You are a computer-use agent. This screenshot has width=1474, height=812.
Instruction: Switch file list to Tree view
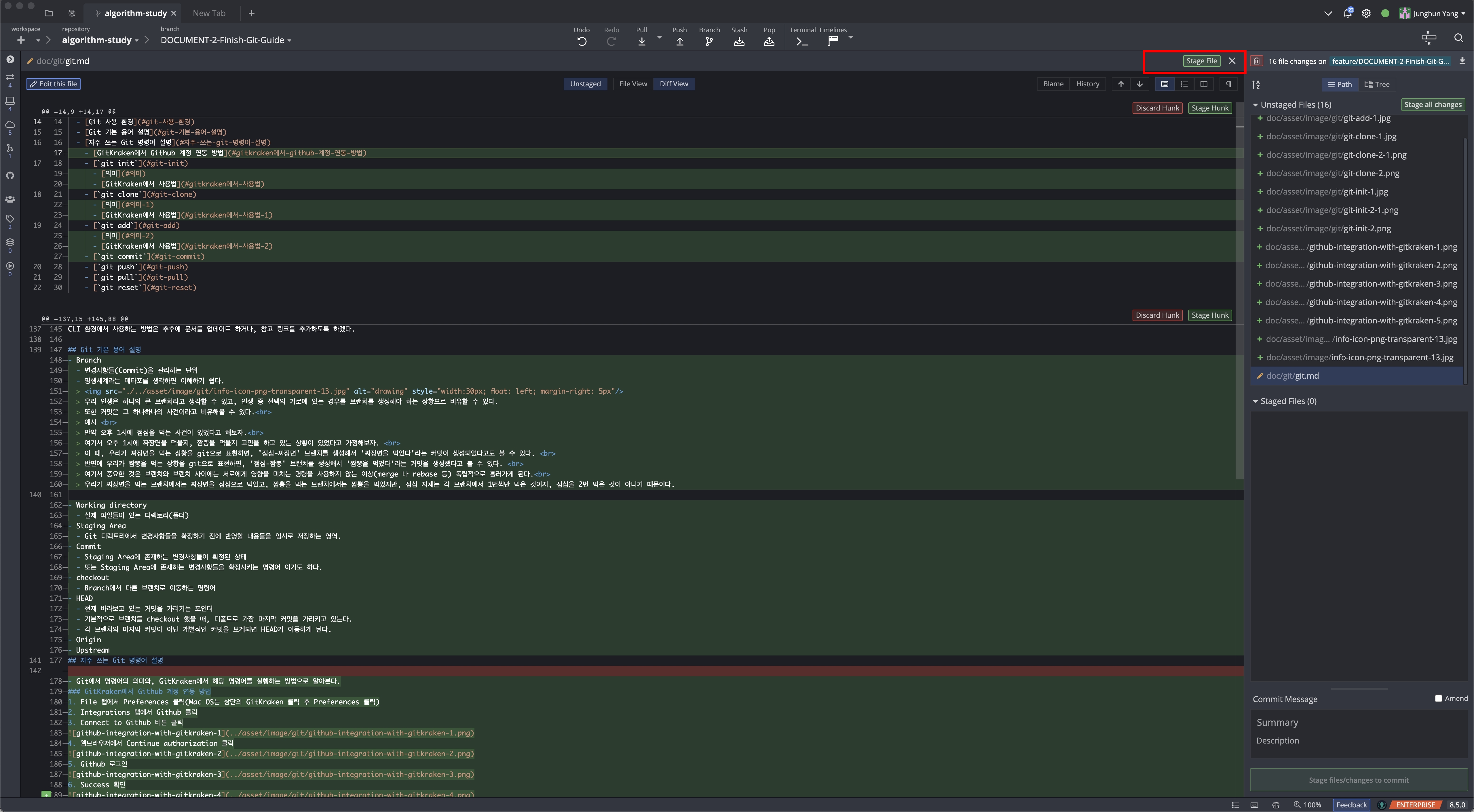[x=1377, y=85]
